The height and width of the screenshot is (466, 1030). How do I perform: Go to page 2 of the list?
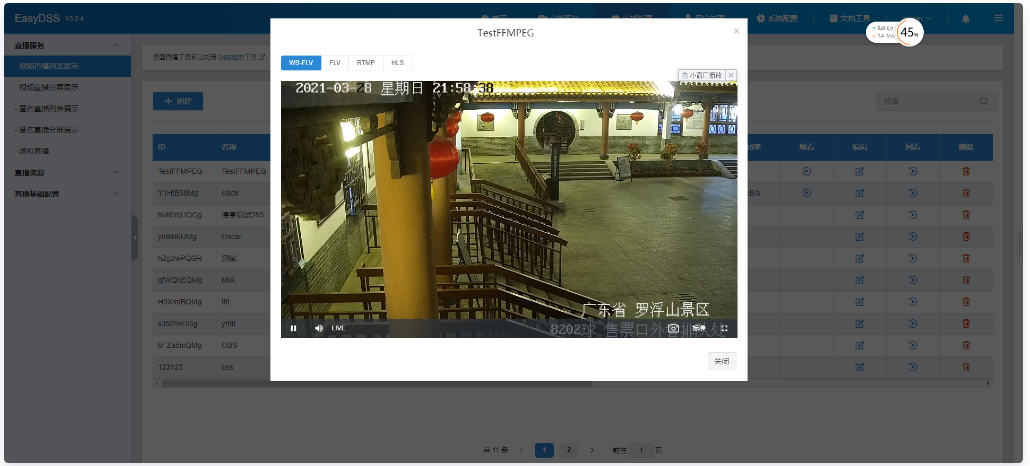click(x=568, y=450)
